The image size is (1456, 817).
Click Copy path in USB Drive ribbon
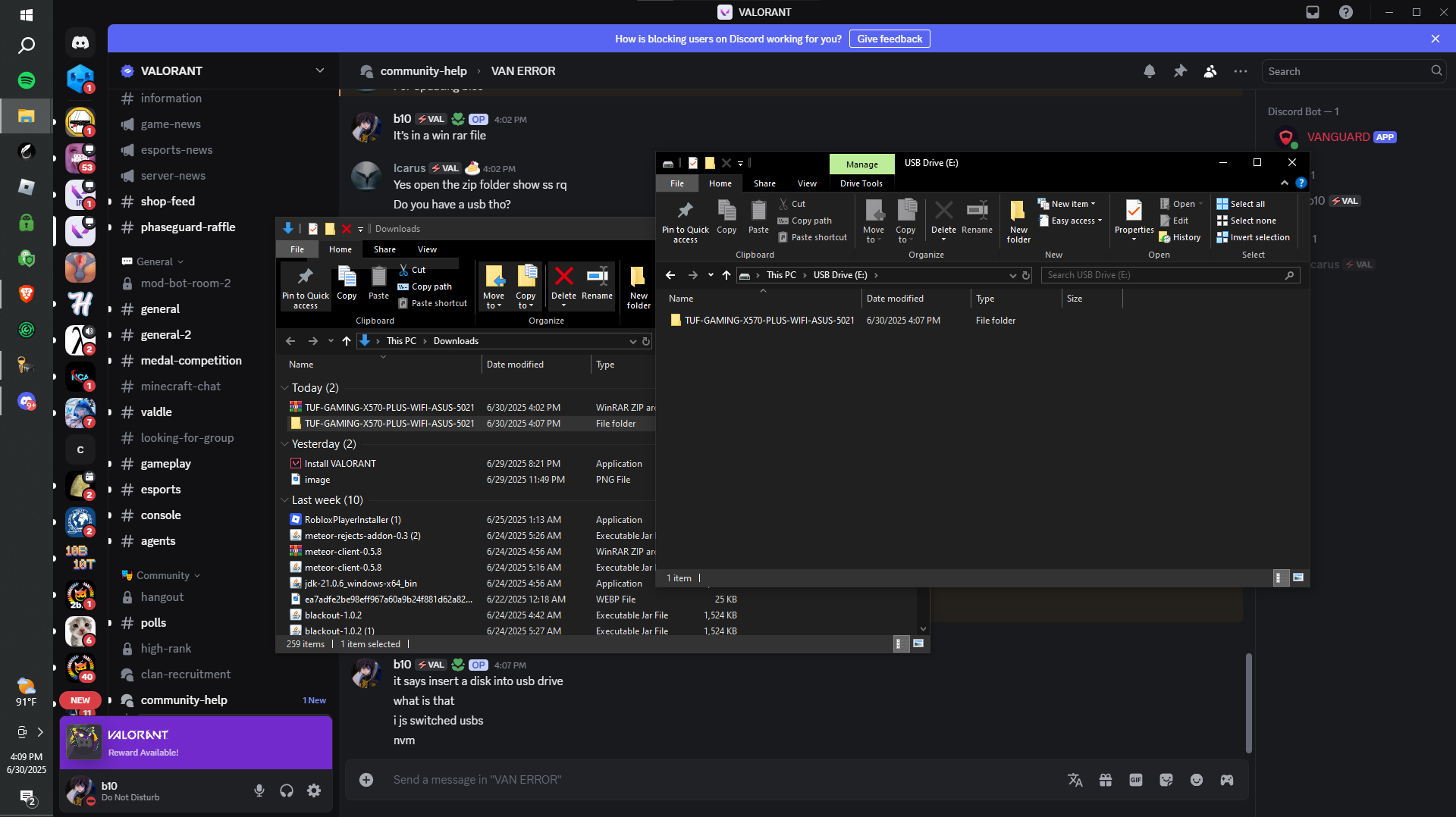pos(805,221)
